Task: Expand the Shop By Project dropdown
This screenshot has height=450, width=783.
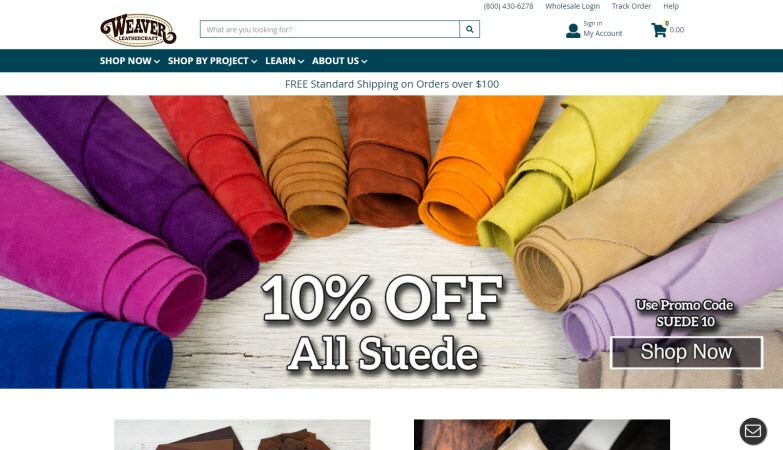Action: (212, 61)
